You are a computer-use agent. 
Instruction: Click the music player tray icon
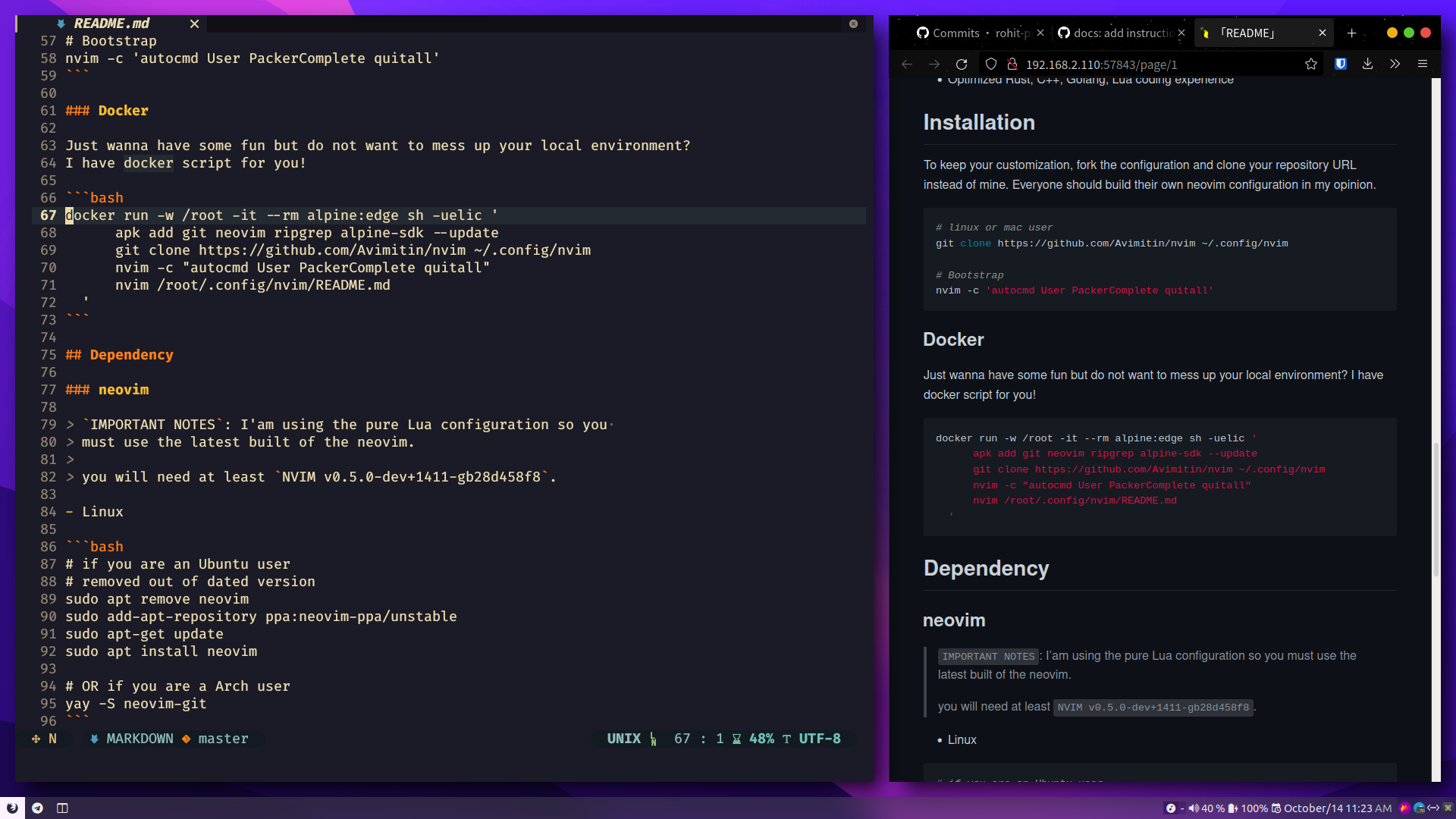pos(1171,808)
